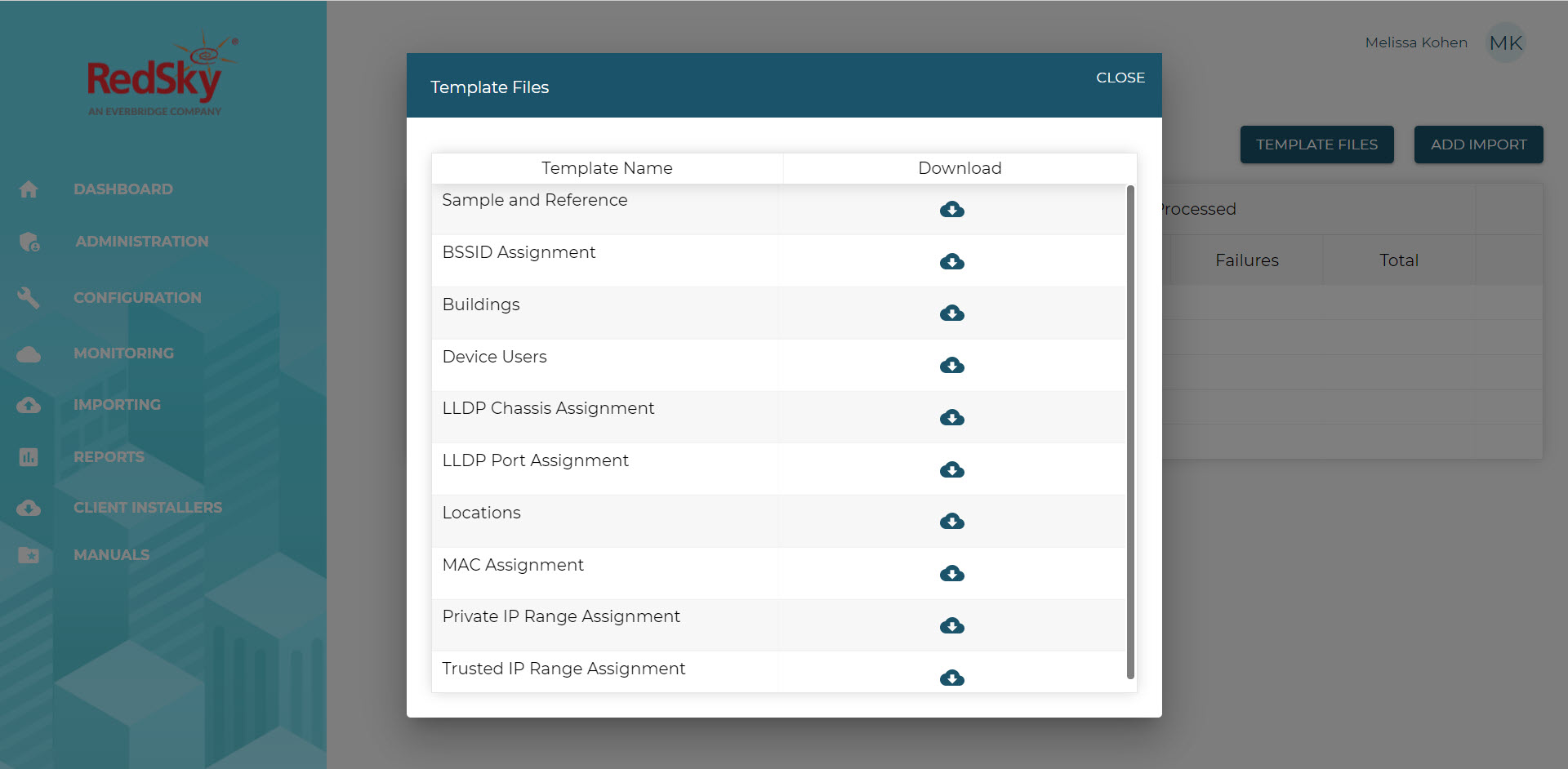Viewport: 1568px width, 769px height.
Task: Select ADMINISTRATION in the sidebar
Action: coord(141,241)
